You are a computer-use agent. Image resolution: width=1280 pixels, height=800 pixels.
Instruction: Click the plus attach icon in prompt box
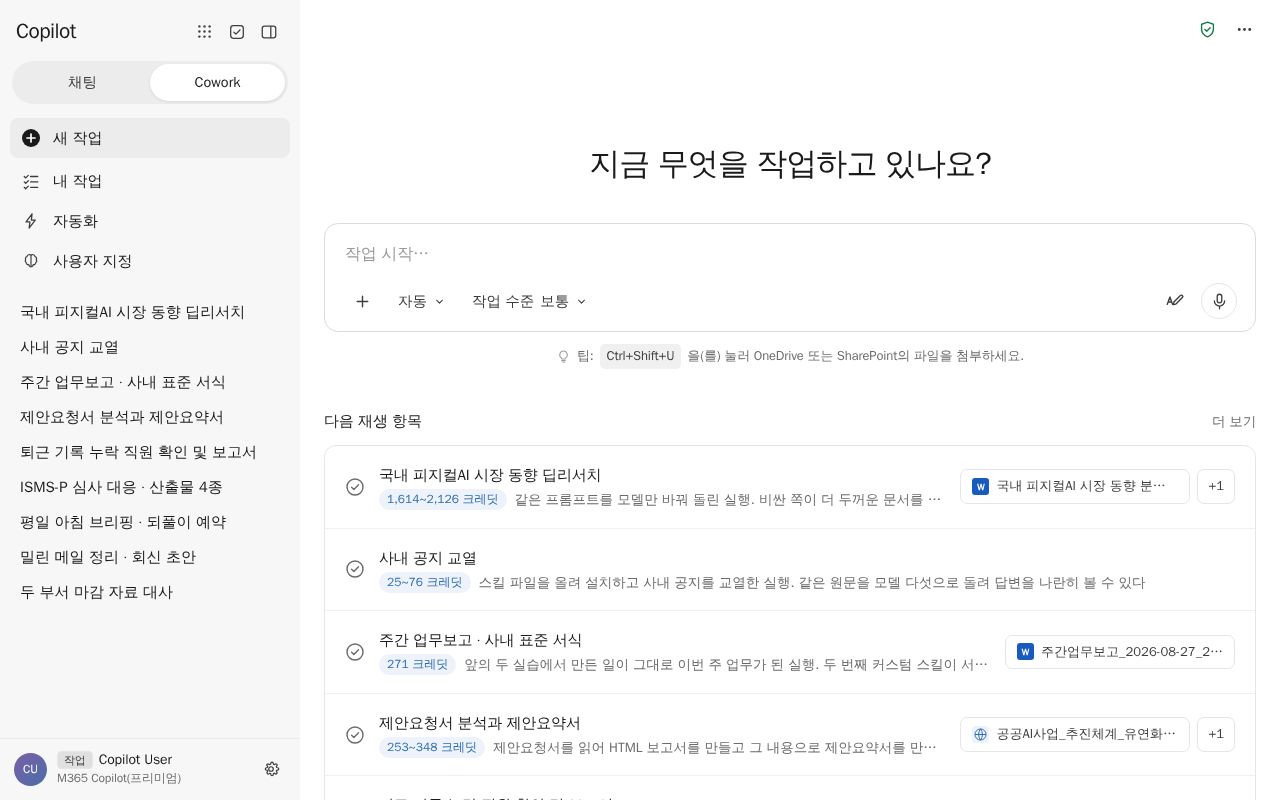[362, 301]
